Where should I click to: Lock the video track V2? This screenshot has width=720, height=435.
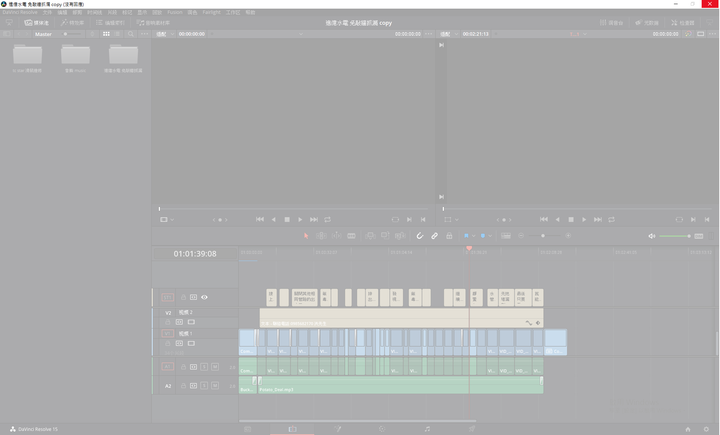click(x=168, y=322)
